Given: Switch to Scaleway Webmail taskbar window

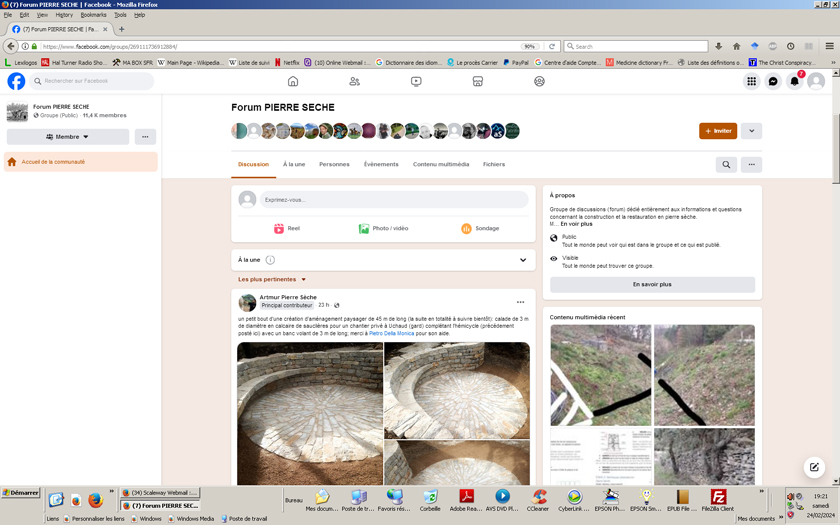Looking at the screenshot, I should [160, 493].
